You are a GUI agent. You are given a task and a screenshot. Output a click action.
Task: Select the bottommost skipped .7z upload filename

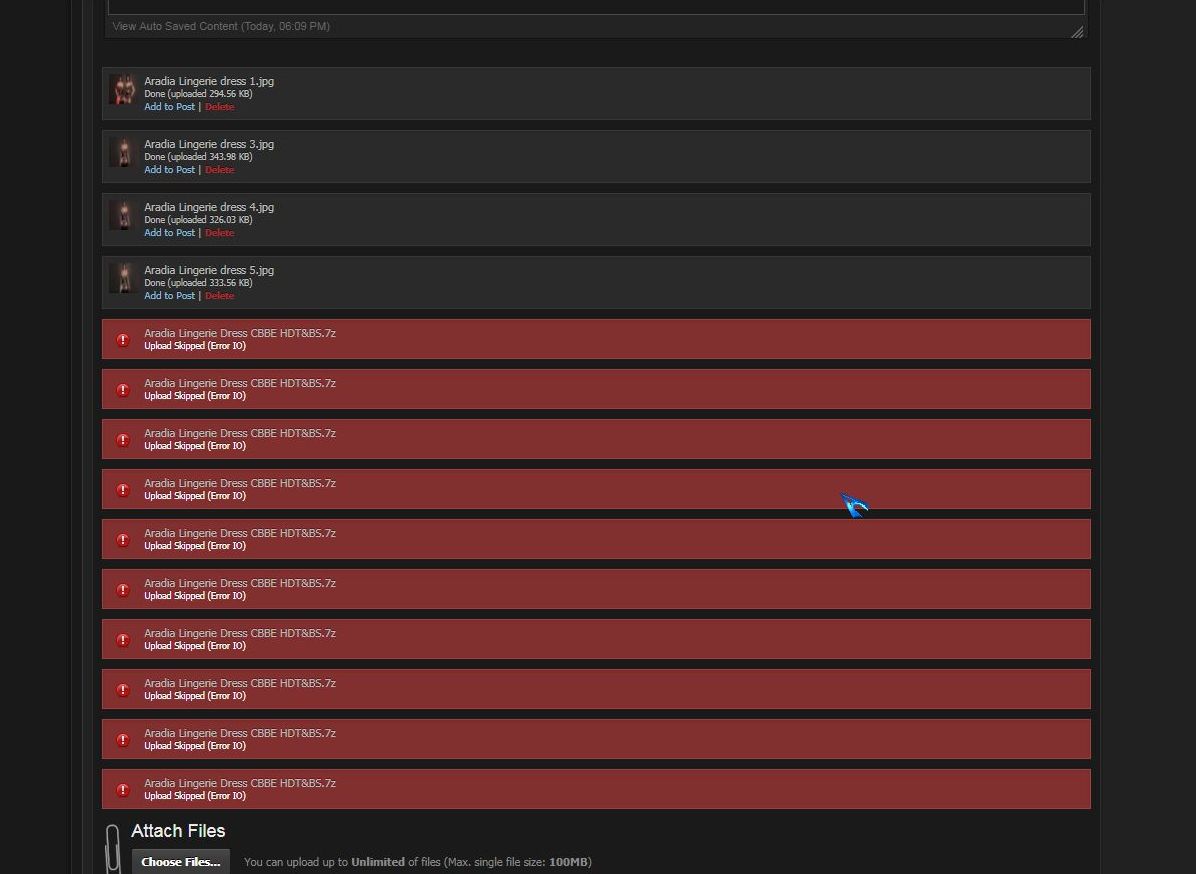click(x=240, y=783)
